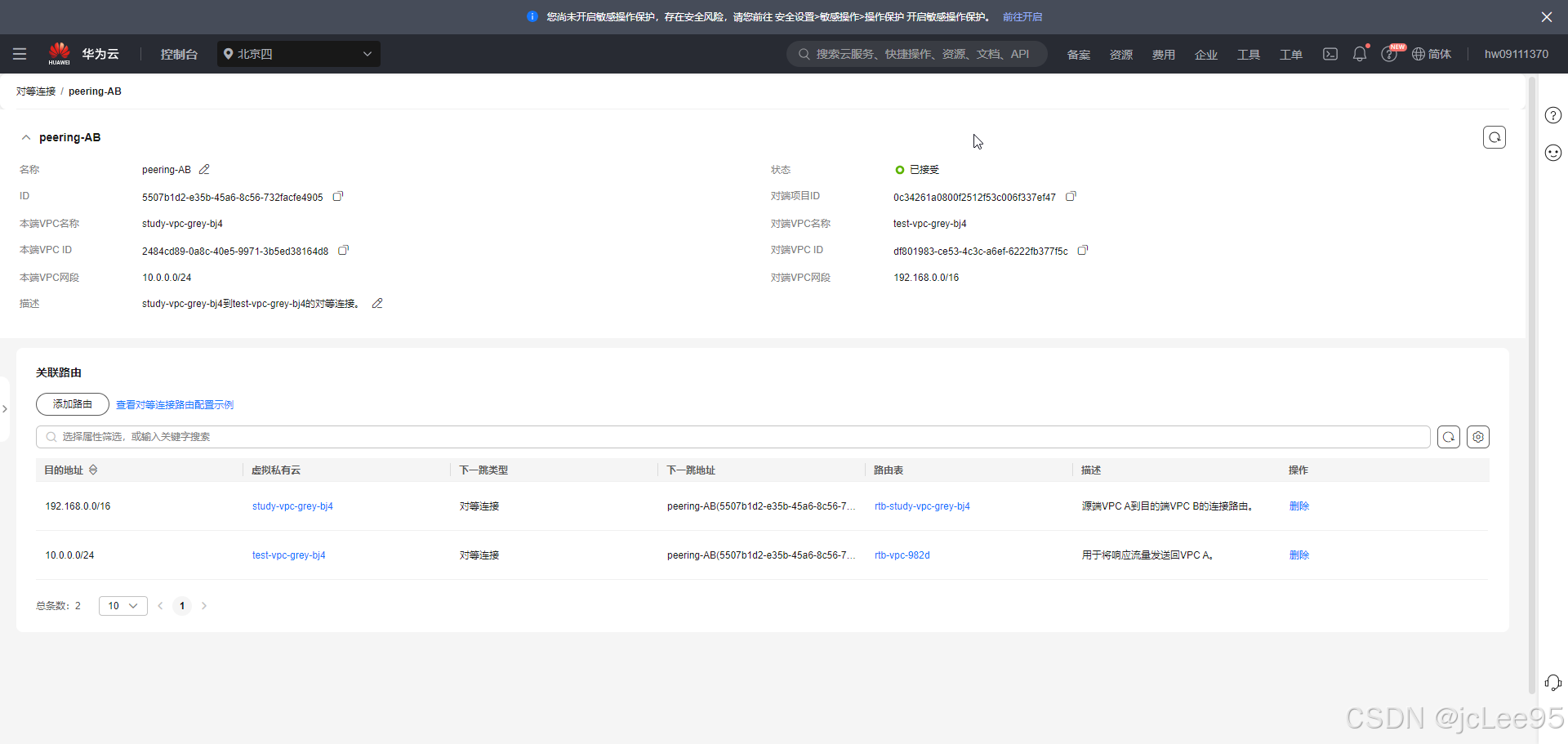Open 查看对等连接路由配置示例 link
This screenshot has height=744, width=1568.
175,405
